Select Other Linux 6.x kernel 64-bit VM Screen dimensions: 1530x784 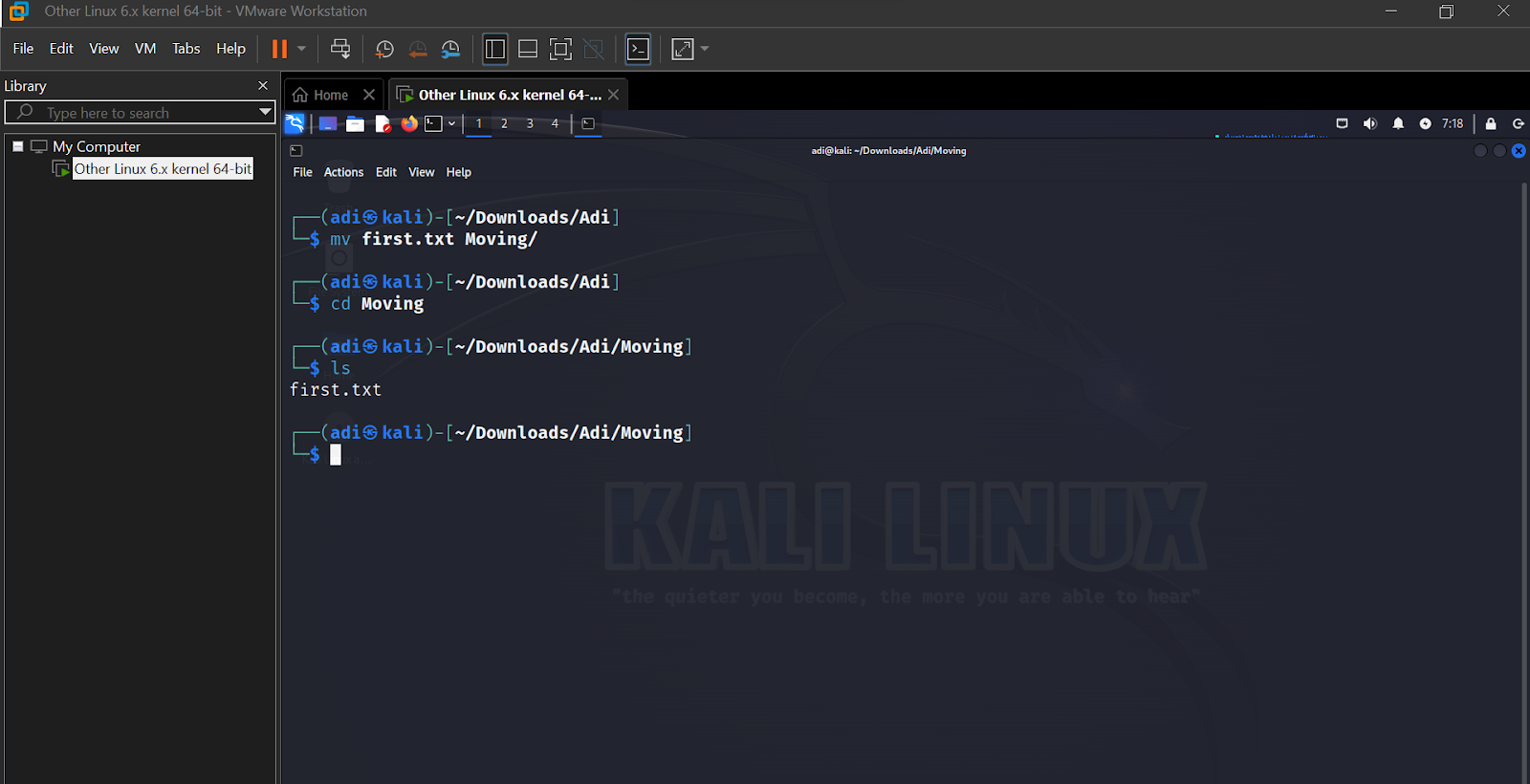[163, 168]
